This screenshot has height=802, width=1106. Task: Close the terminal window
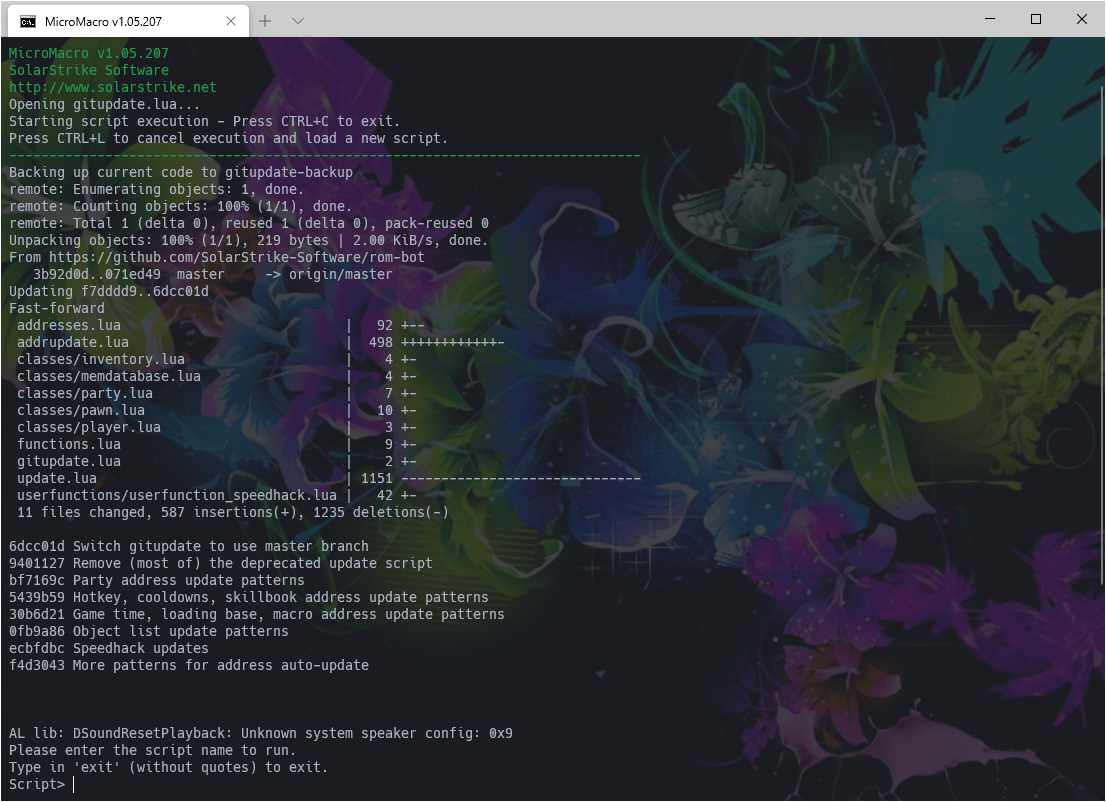click(1082, 19)
